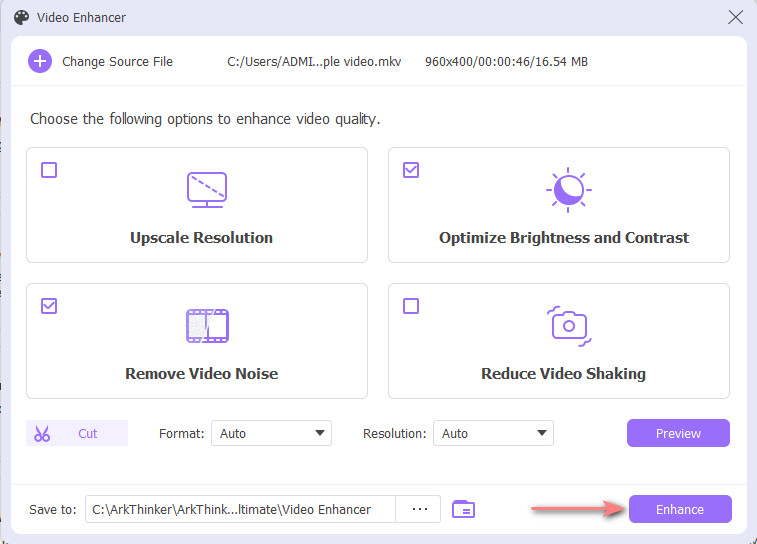757x544 pixels.
Task: Click the Video Enhancer palette icon in title bar
Action: pyautogui.click(x=21, y=17)
